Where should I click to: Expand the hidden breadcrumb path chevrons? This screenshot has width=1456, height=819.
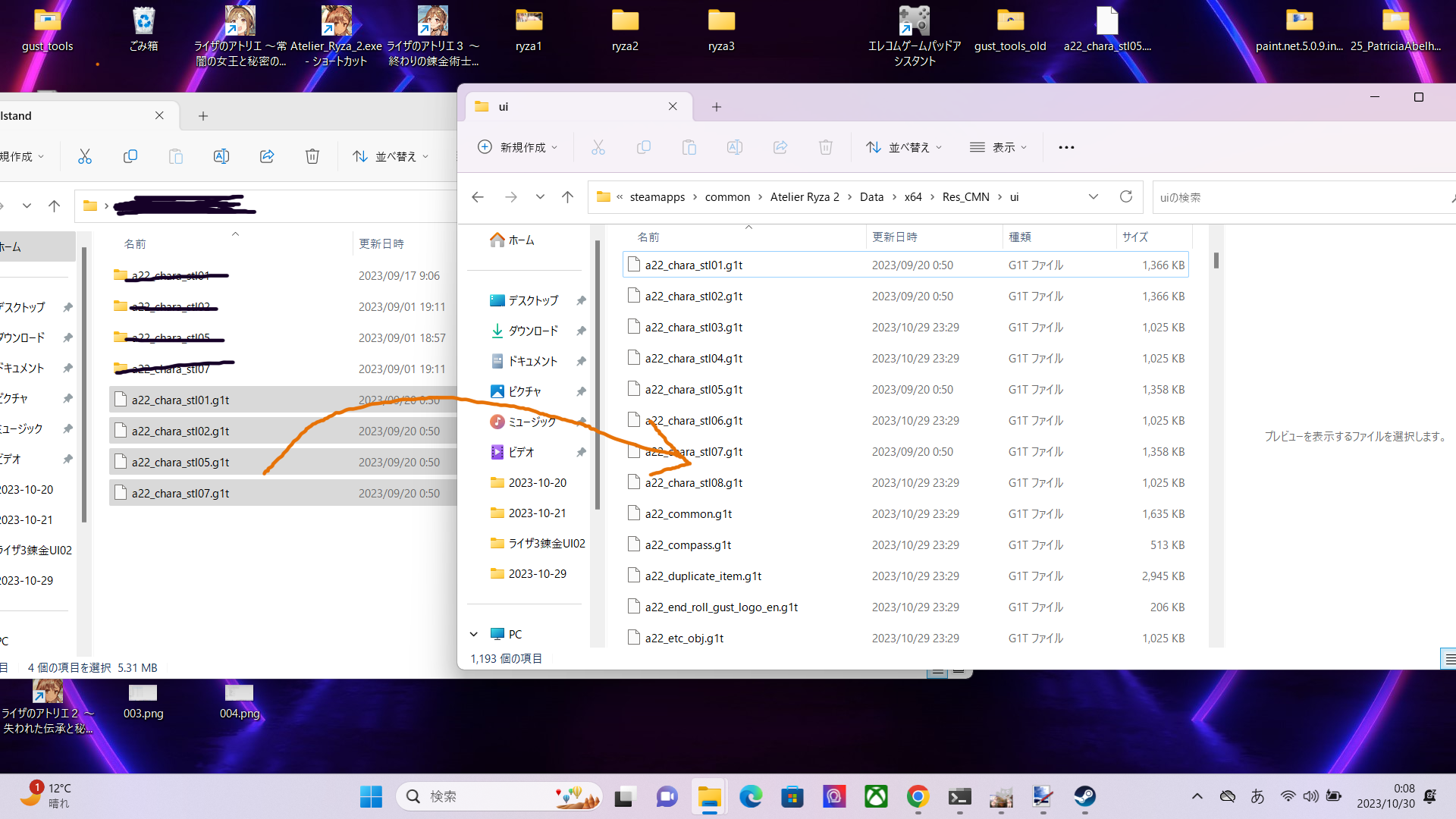pos(620,197)
